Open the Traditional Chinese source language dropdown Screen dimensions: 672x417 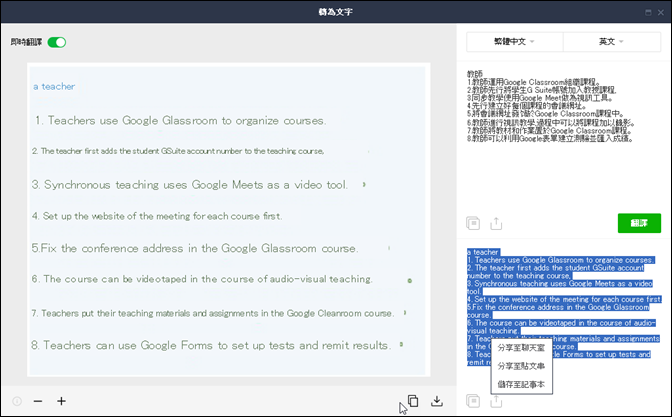point(514,42)
